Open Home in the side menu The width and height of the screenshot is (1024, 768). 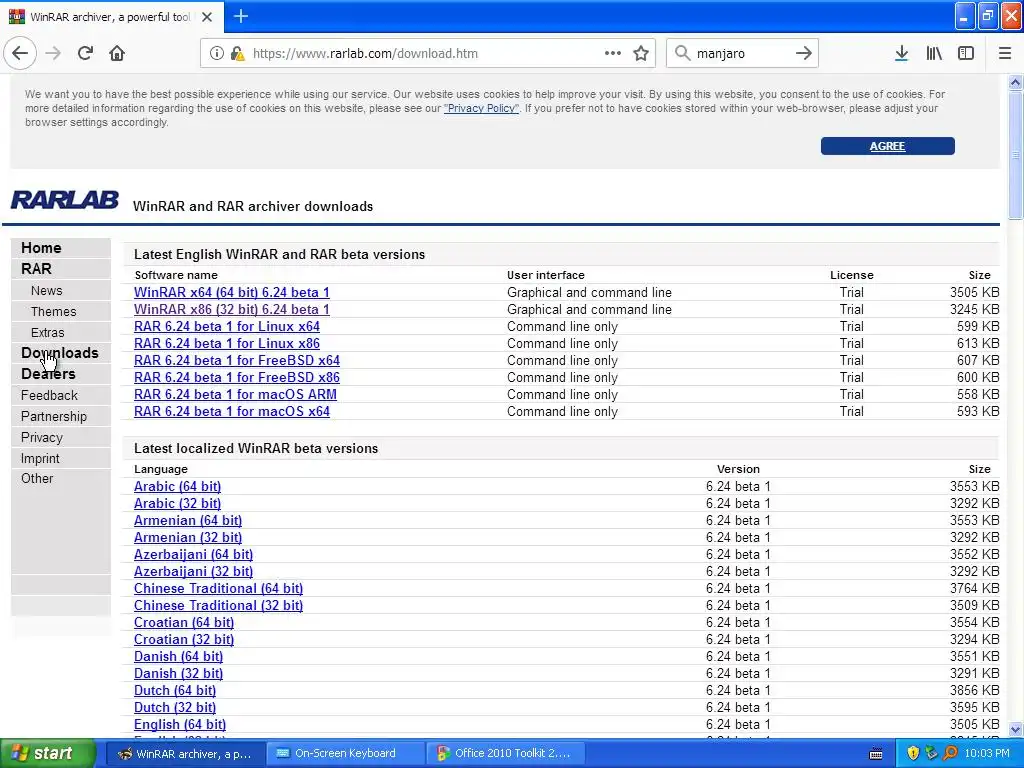click(x=41, y=248)
